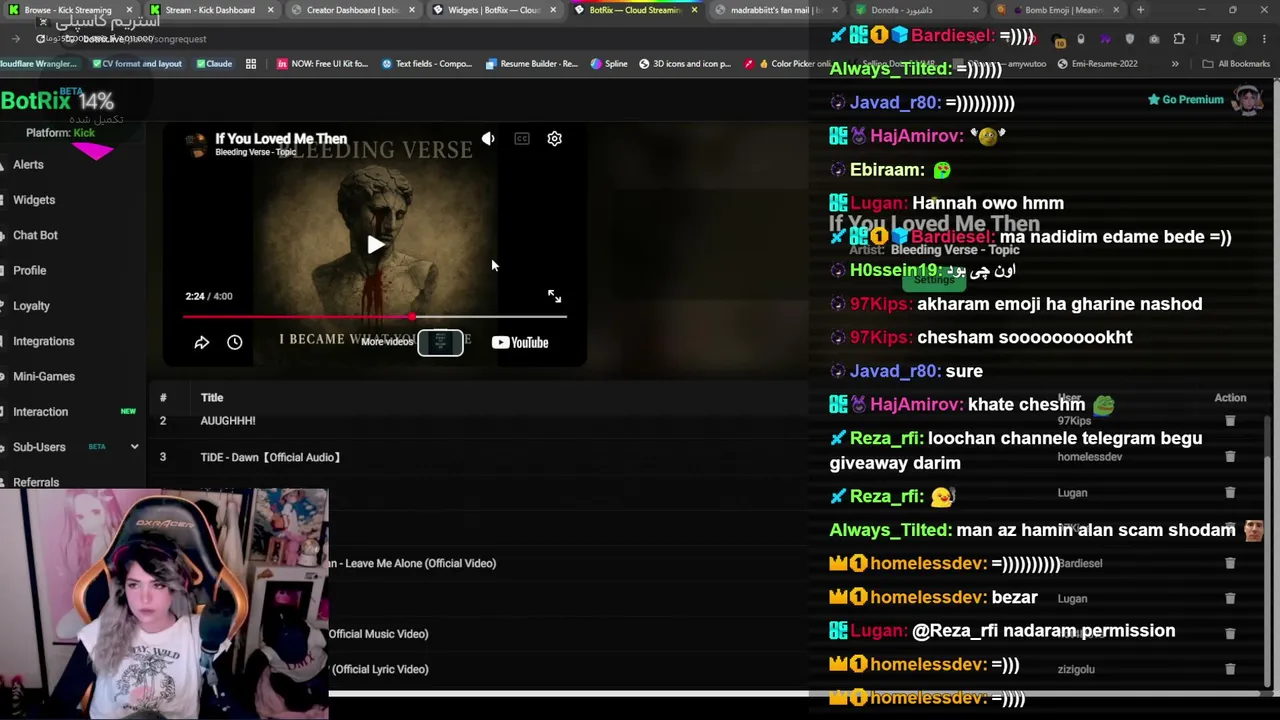
Task: Open a new browser tab
Action: coord(1141,10)
